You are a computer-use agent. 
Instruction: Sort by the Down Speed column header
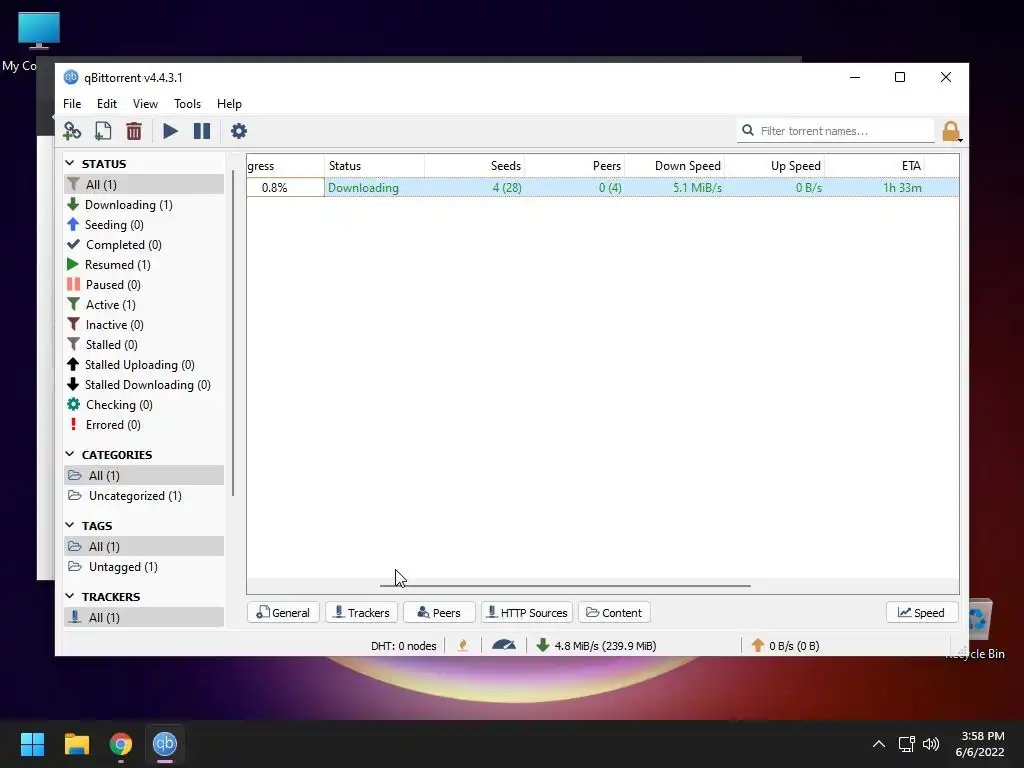click(x=675, y=166)
